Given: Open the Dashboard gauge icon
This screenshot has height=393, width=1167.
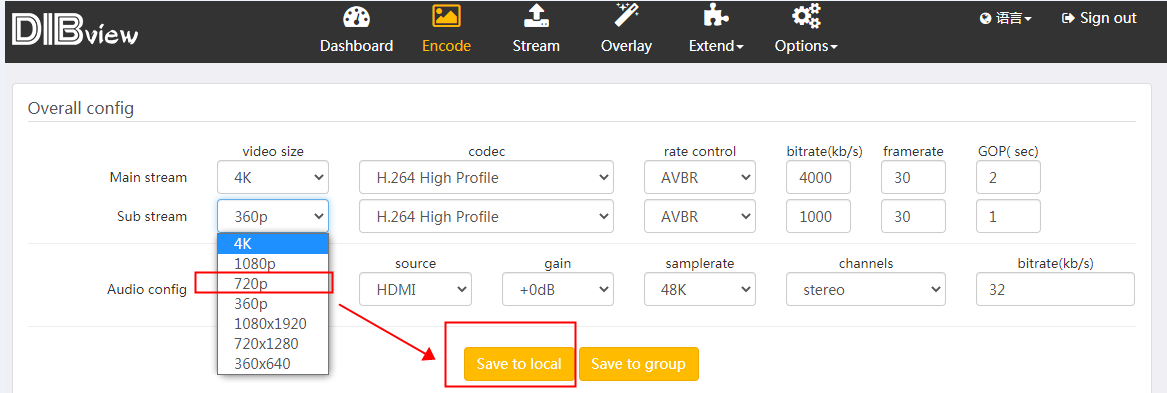Looking at the screenshot, I should [x=357, y=16].
